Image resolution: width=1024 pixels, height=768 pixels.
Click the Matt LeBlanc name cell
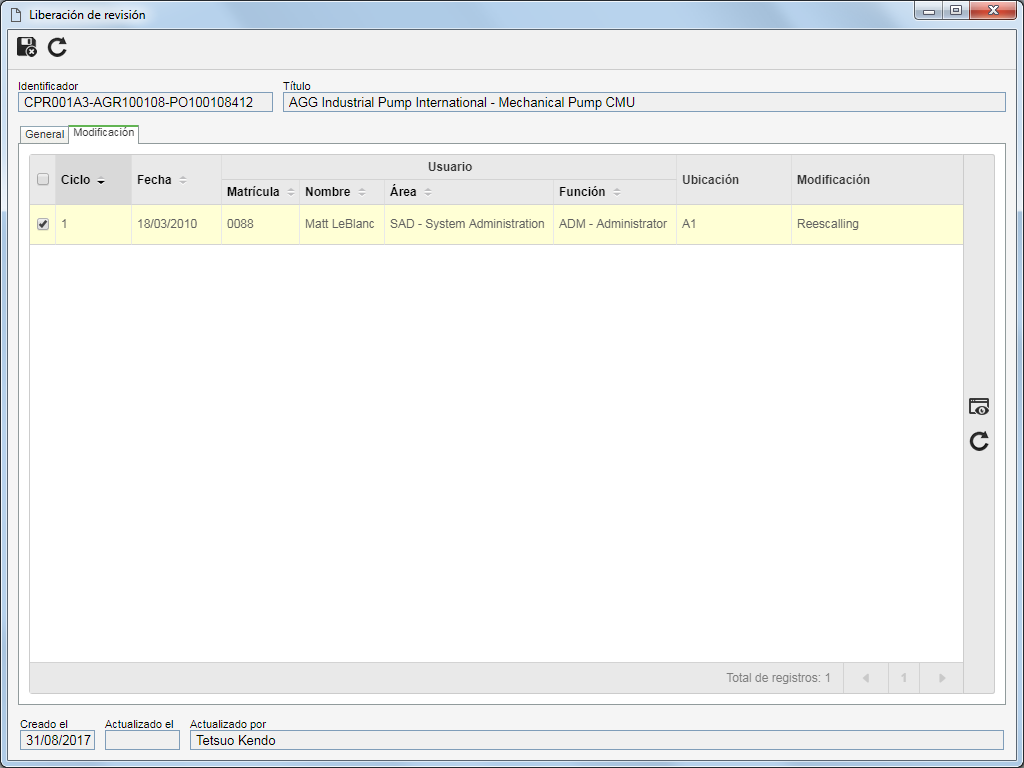342,224
